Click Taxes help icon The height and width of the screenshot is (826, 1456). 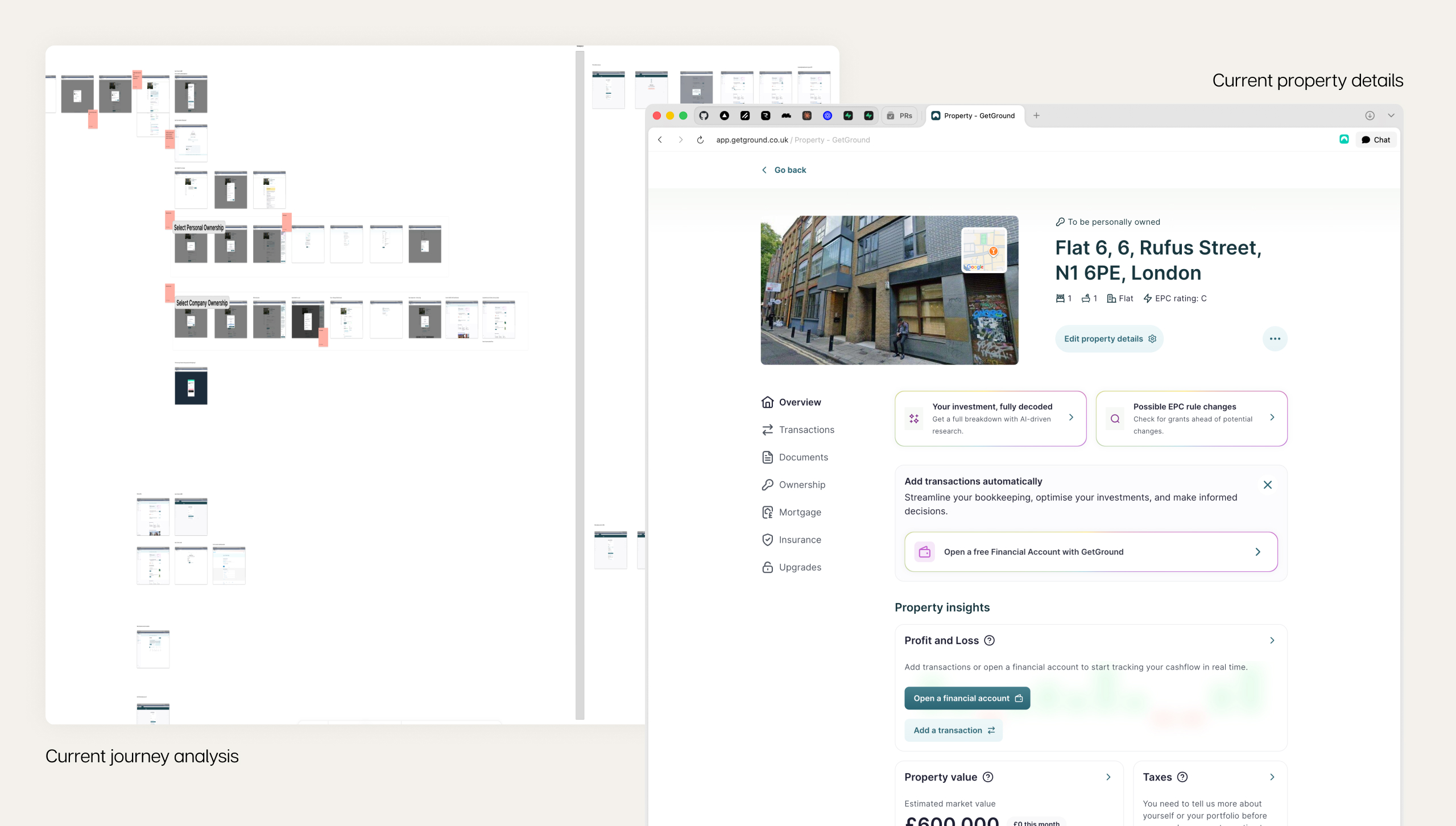click(x=1182, y=777)
